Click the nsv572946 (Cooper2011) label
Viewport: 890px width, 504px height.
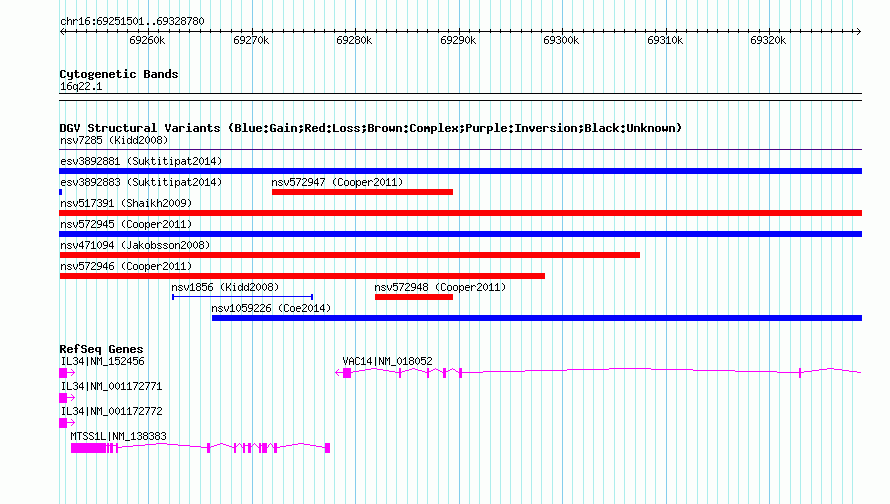[126, 266]
